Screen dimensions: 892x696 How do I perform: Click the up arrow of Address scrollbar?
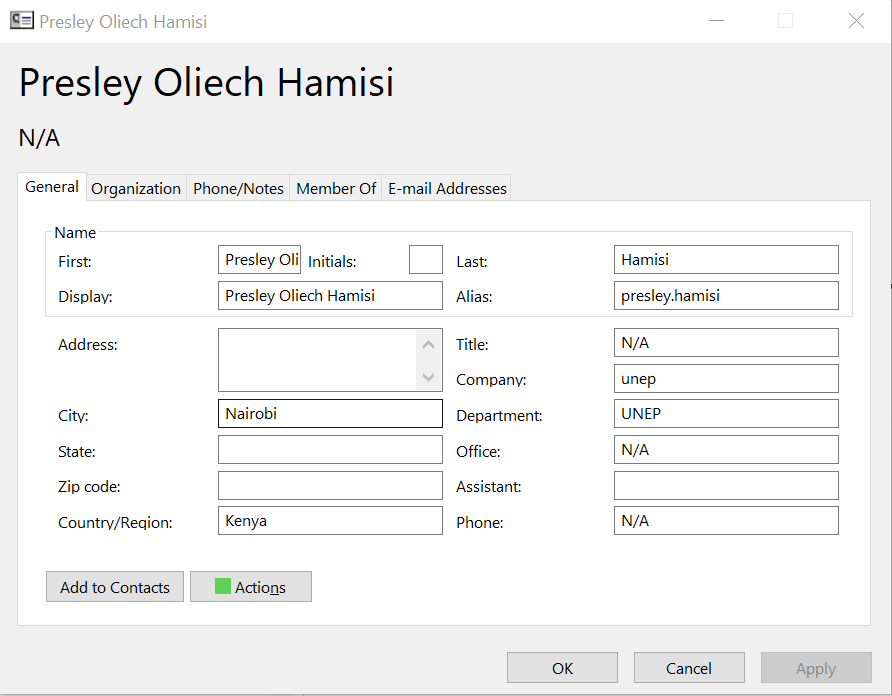[429, 344]
